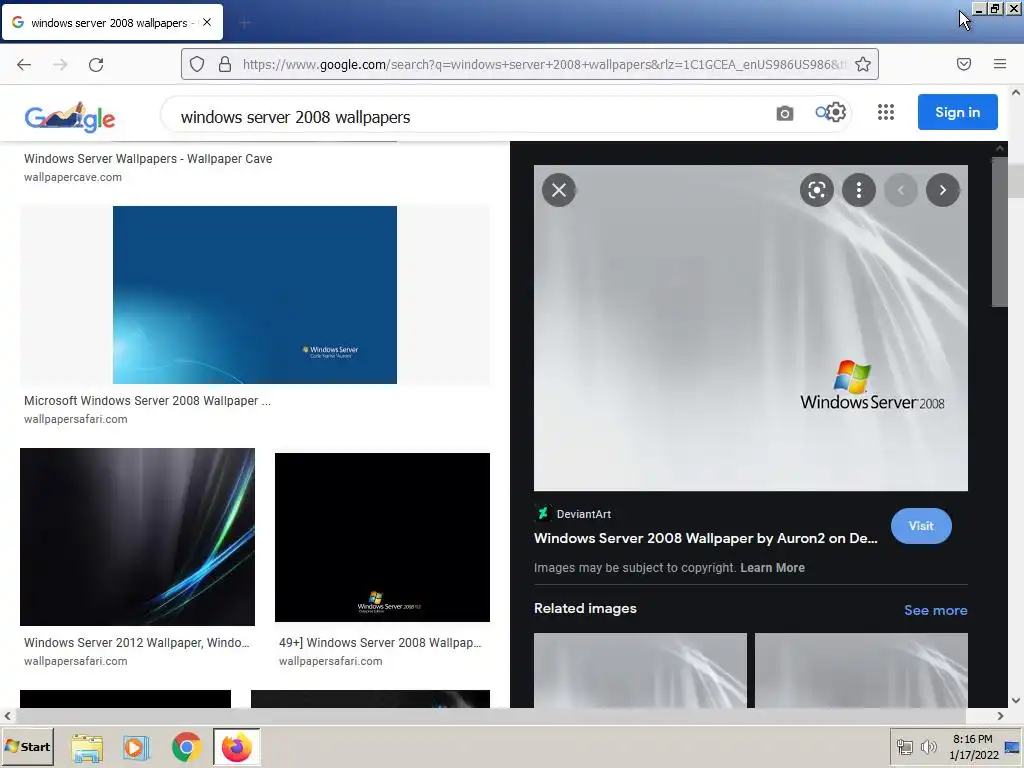Click the show desktop tray icon
The image size is (1024, 768).
[1012, 747]
